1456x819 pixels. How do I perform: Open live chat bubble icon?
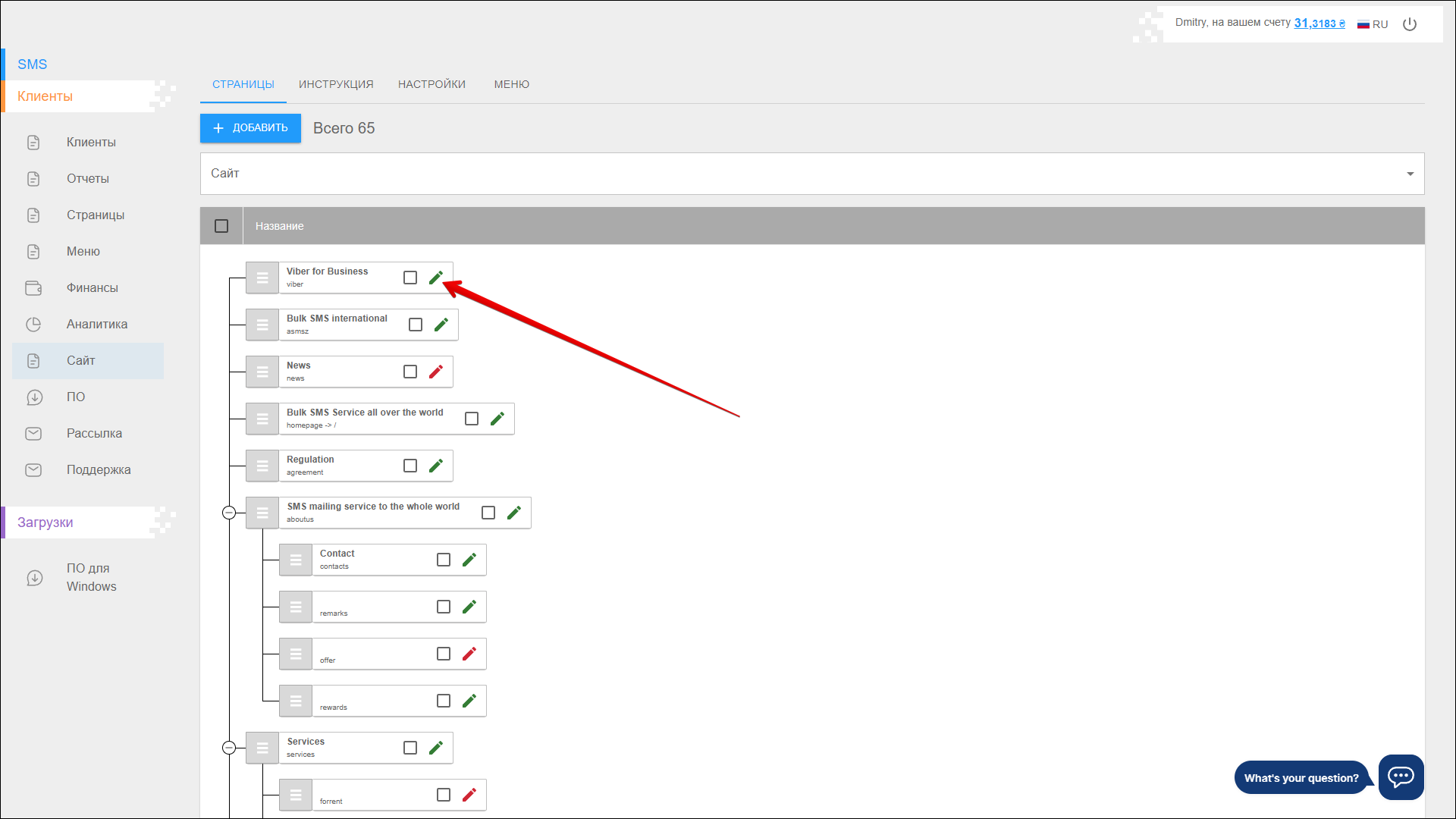[x=1400, y=777]
